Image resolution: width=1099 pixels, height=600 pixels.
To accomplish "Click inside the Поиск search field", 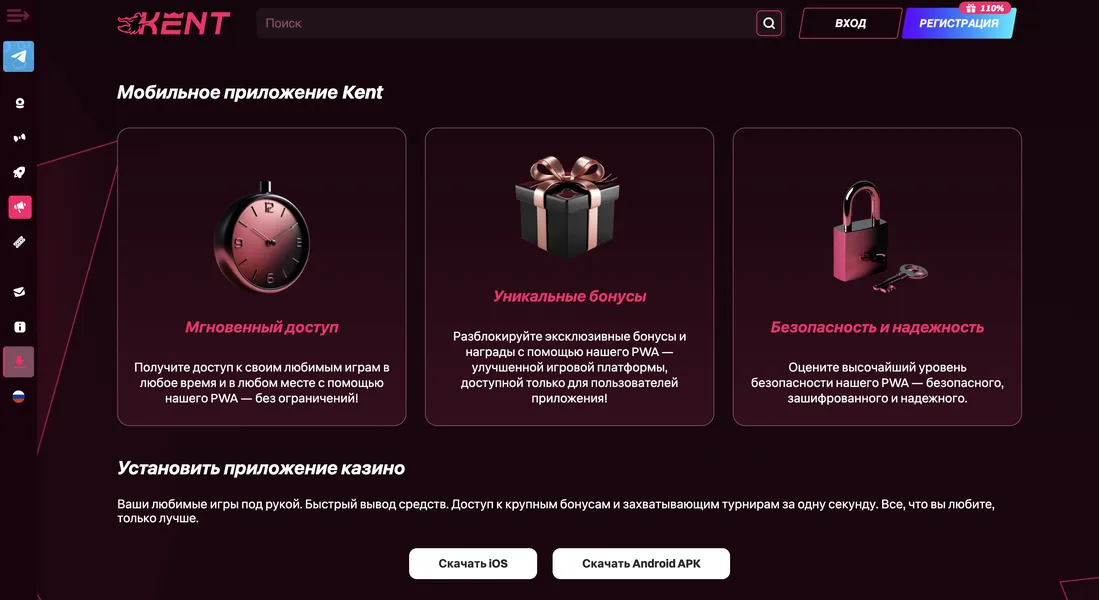I will click(x=450, y=22).
